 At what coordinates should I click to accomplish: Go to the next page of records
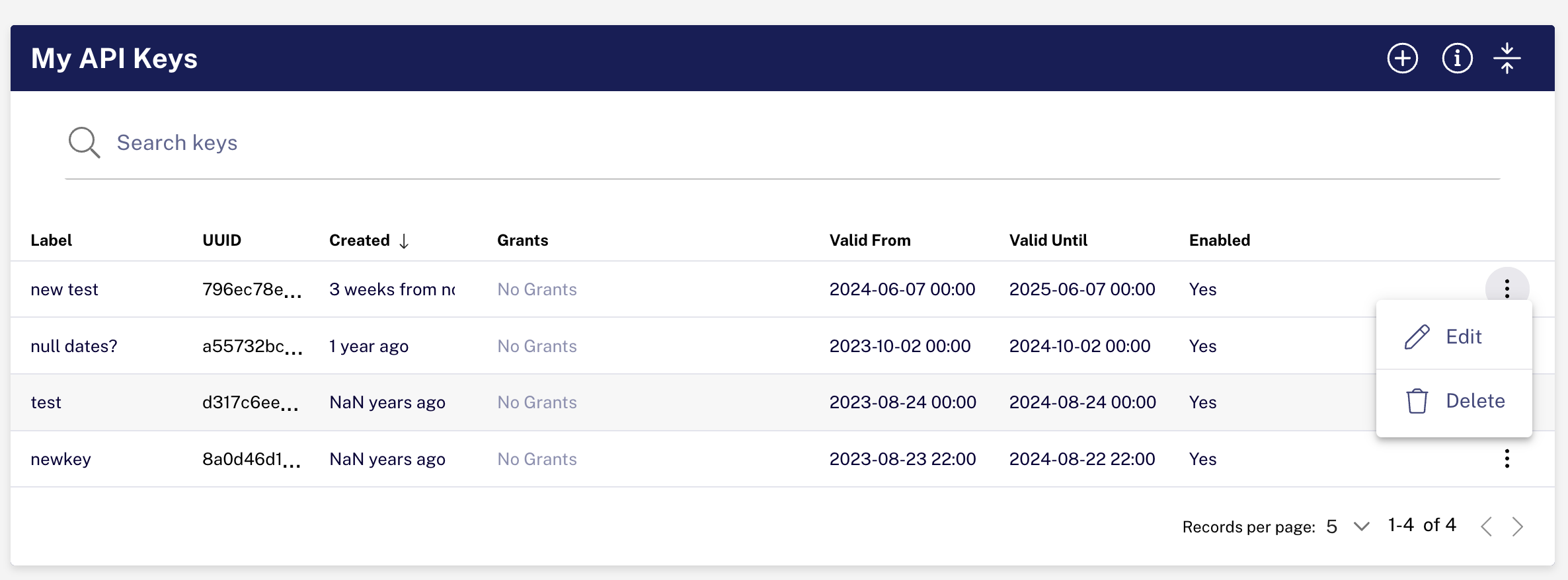1517,526
